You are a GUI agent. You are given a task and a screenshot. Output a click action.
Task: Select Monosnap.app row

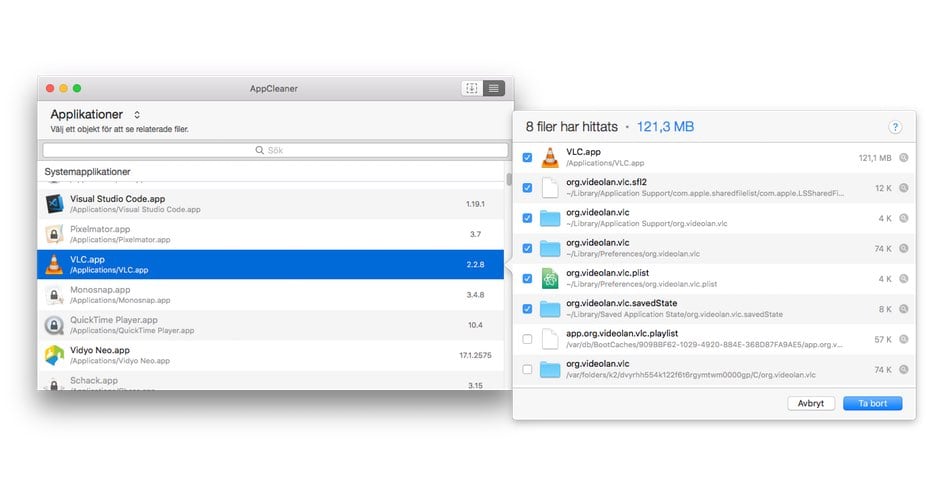click(271, 295)
